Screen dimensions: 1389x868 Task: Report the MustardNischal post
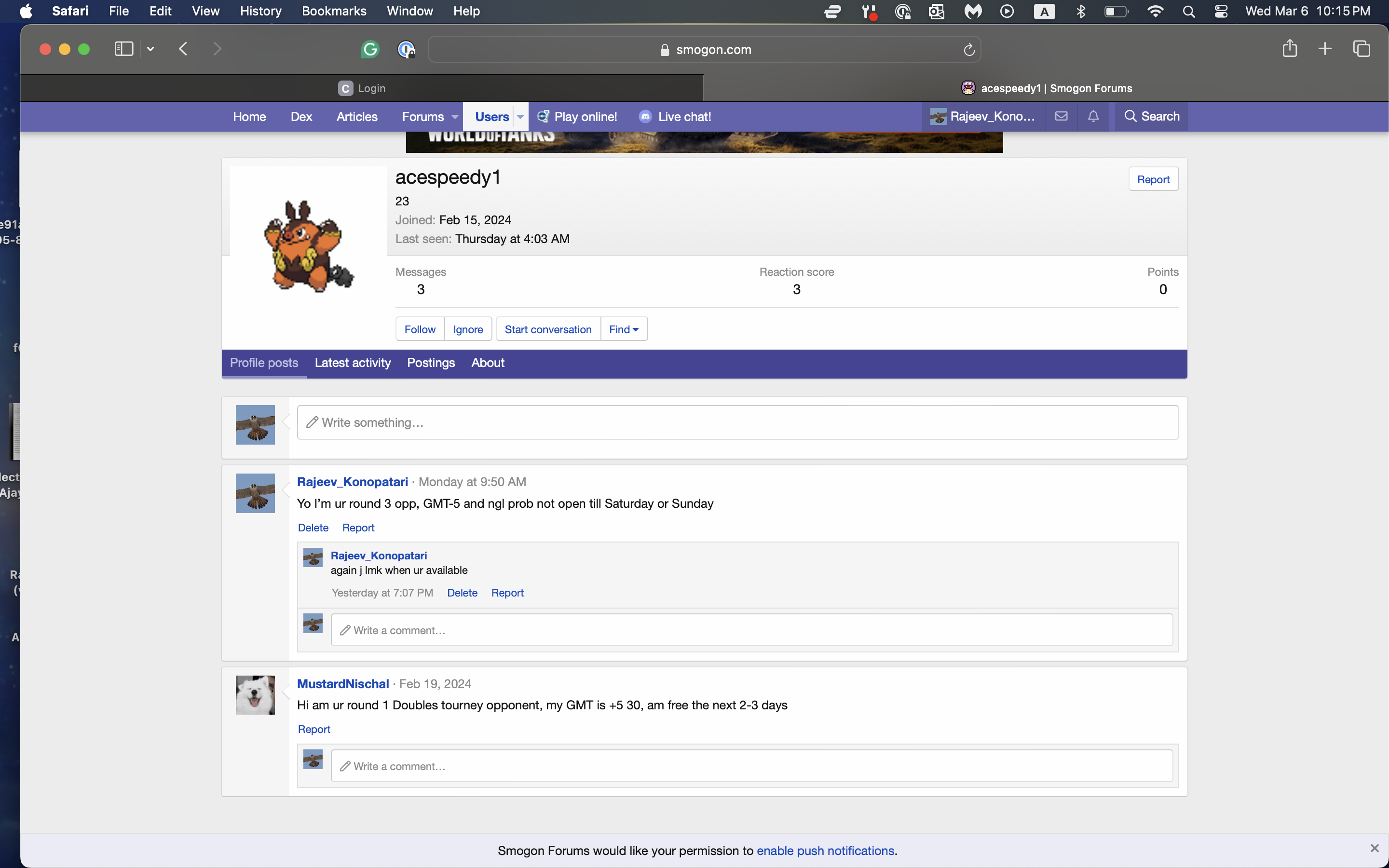[314, 729]
